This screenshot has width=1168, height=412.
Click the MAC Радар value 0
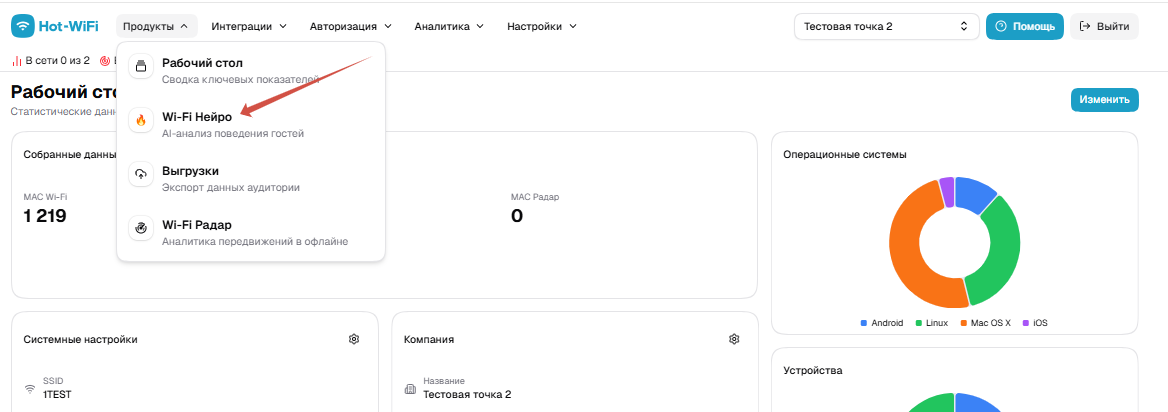tap(516, 216)
